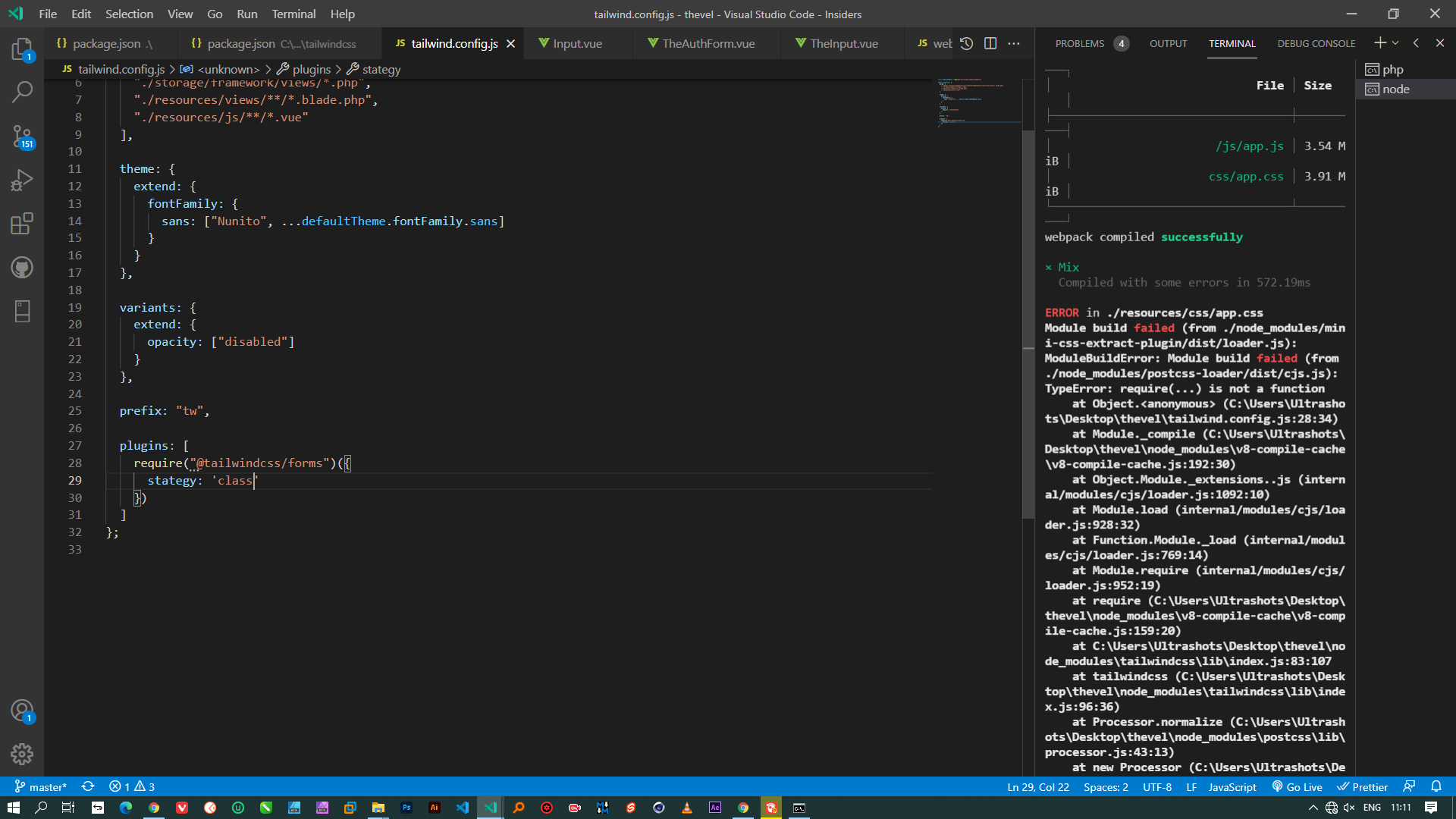1456x819 pixels.
Task: Create a new terminal with plus icon
Action: tap(1379, 43)
